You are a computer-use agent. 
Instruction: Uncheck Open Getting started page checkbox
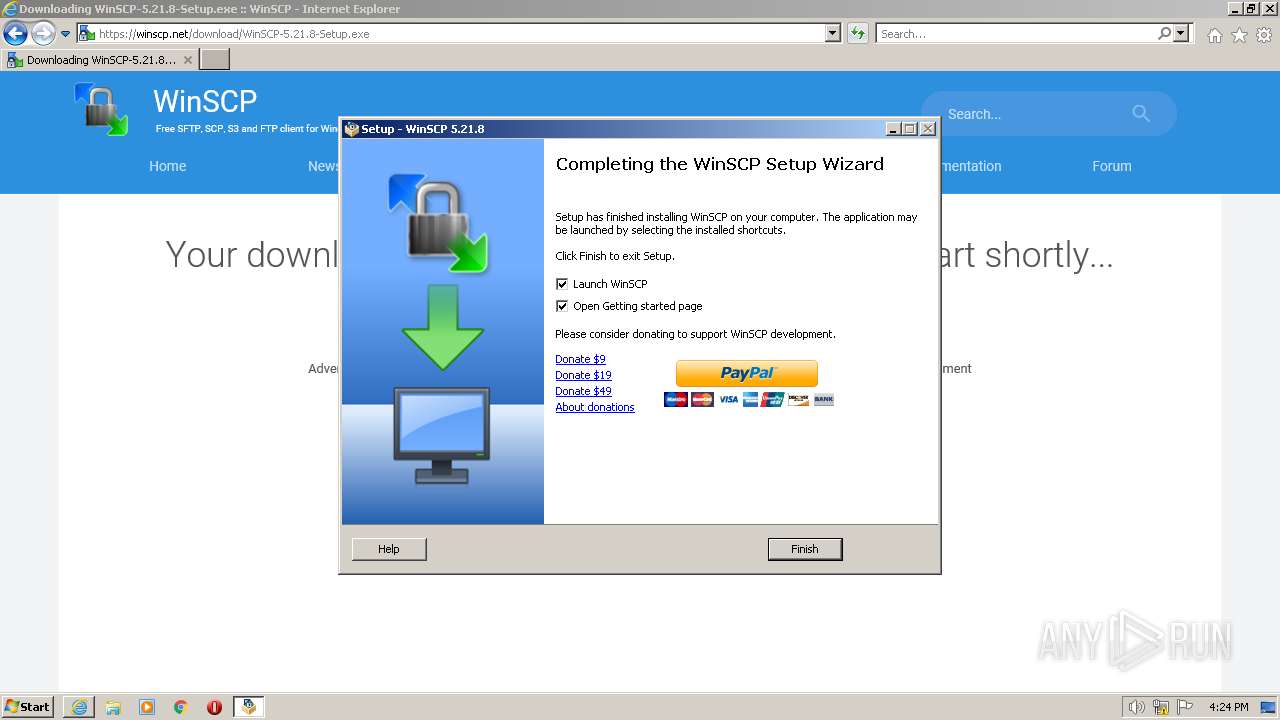point(562,306)
